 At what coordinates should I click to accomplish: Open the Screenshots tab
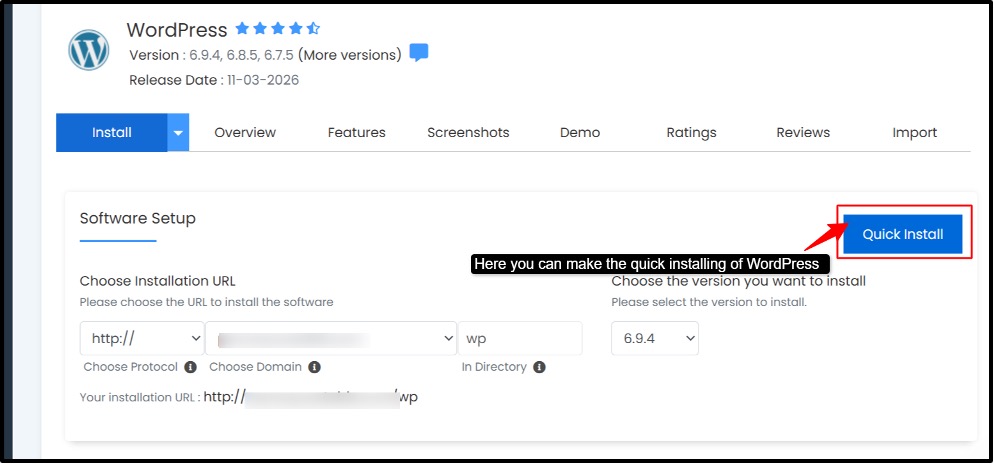(468, 132)
